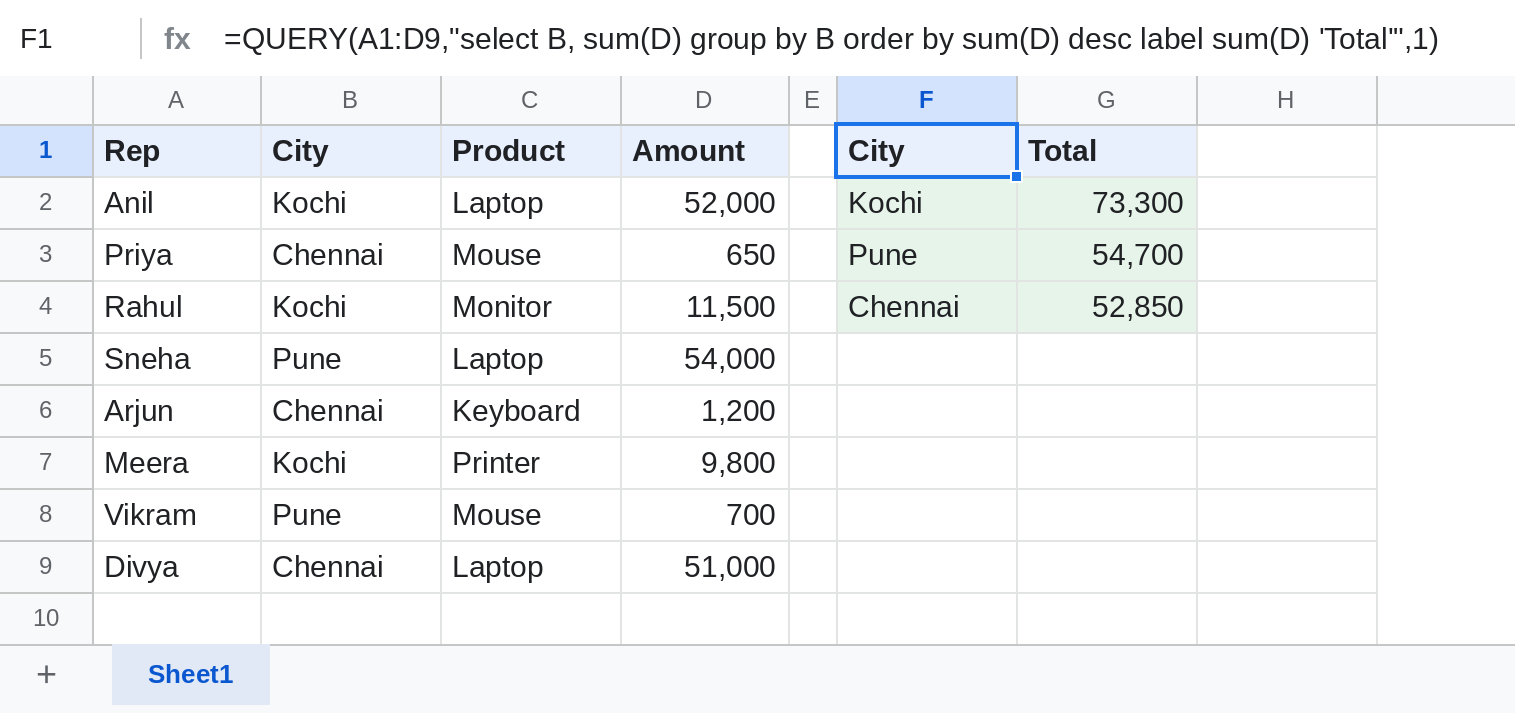Click the total cell "73,300"
1516x714 pixels.
click(x=1107, y=203)
